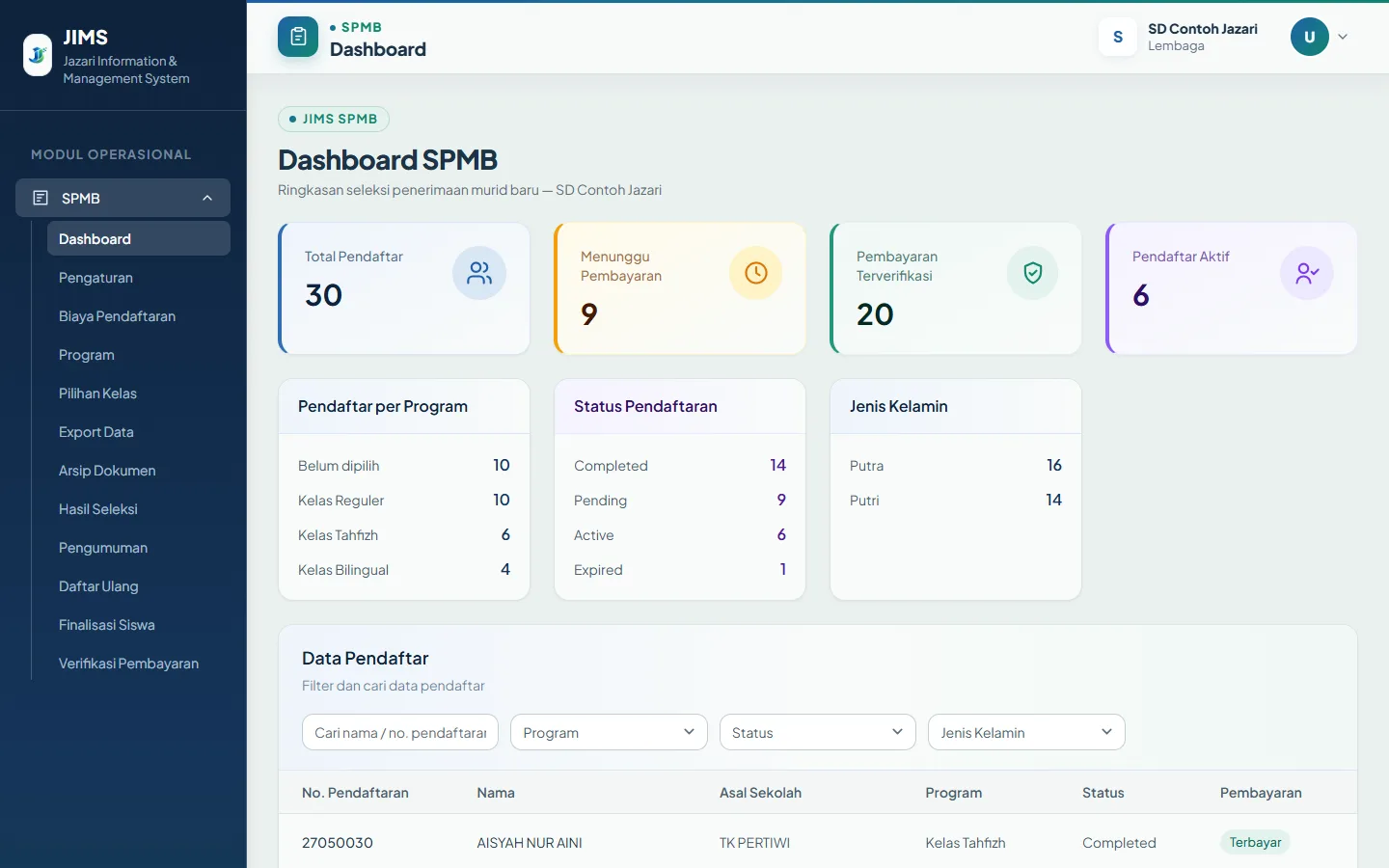Go to Hasil Seleksi page

[x=139, y=508]
